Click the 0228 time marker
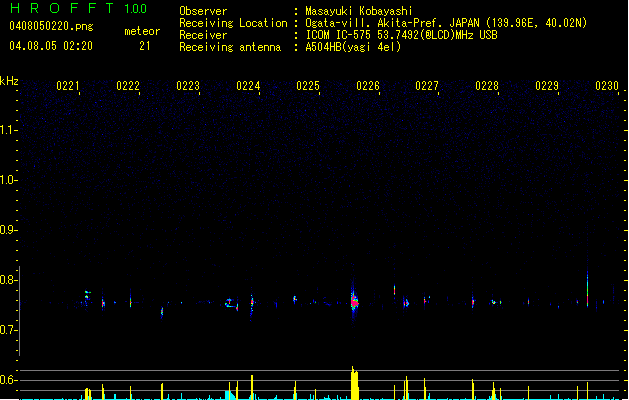The image size is (629, 400). pyautogui.click(x=487, y=86)
